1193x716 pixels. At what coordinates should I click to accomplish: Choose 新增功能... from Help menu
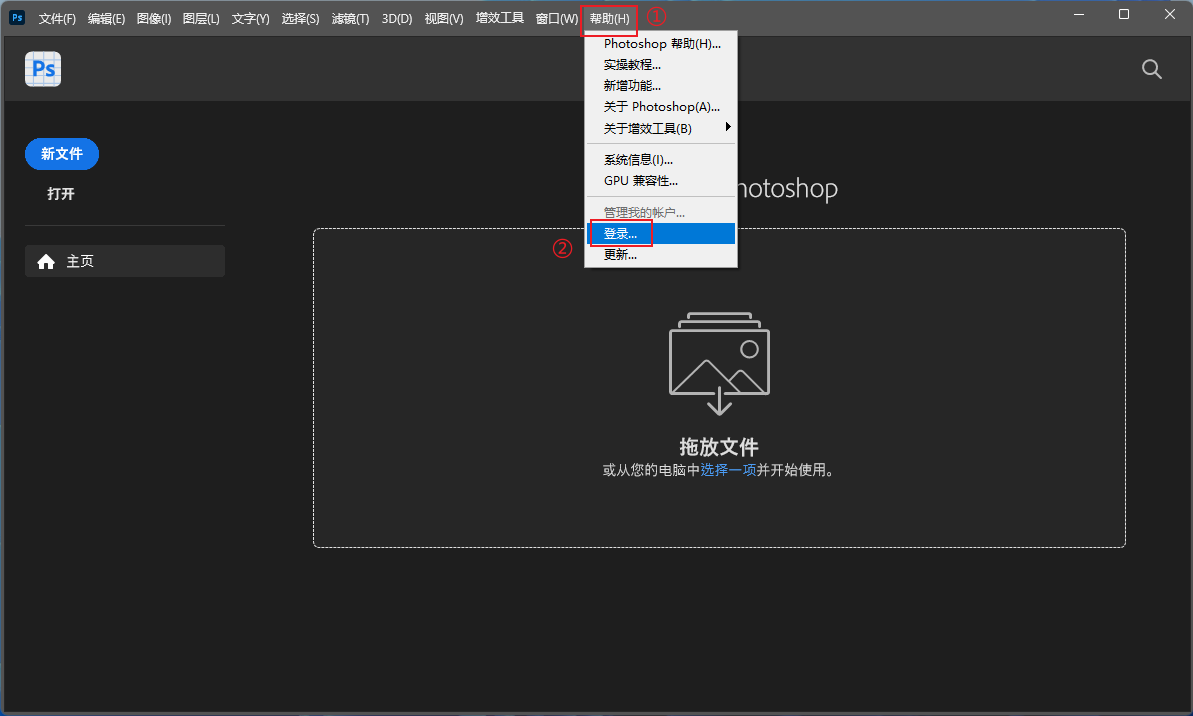click(x=660, y=86)
